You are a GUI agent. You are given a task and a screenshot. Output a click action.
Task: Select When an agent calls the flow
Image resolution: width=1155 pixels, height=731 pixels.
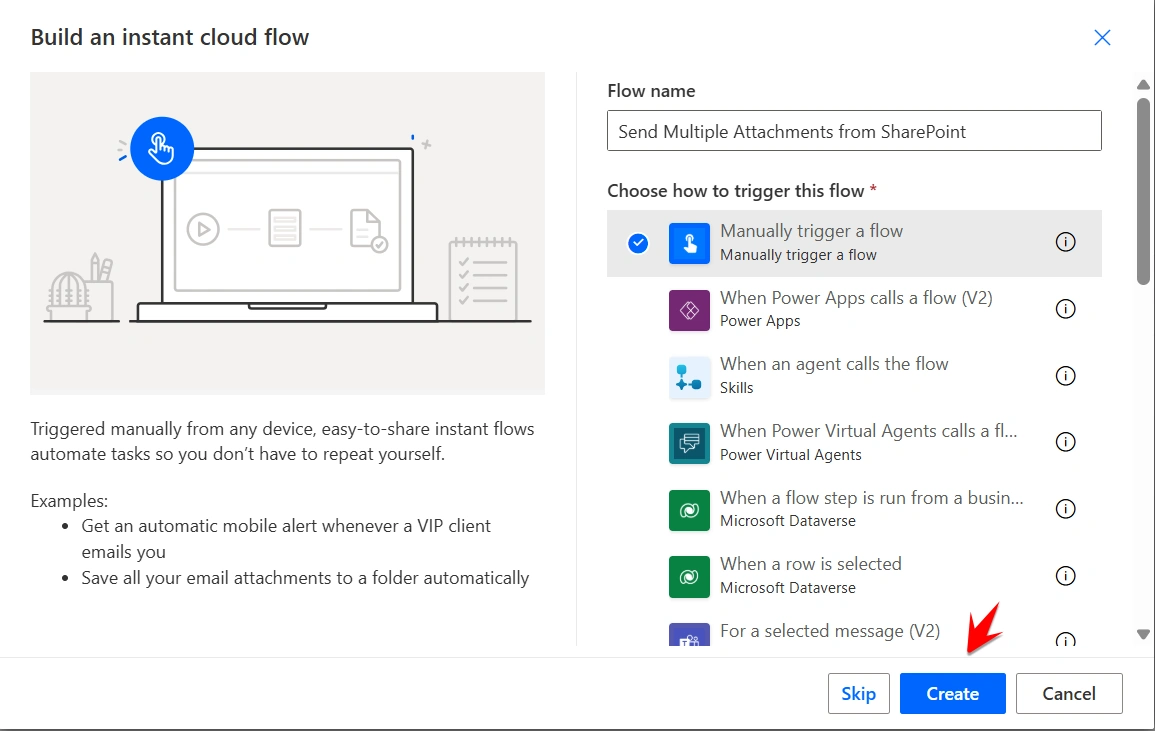coord(854,377)
